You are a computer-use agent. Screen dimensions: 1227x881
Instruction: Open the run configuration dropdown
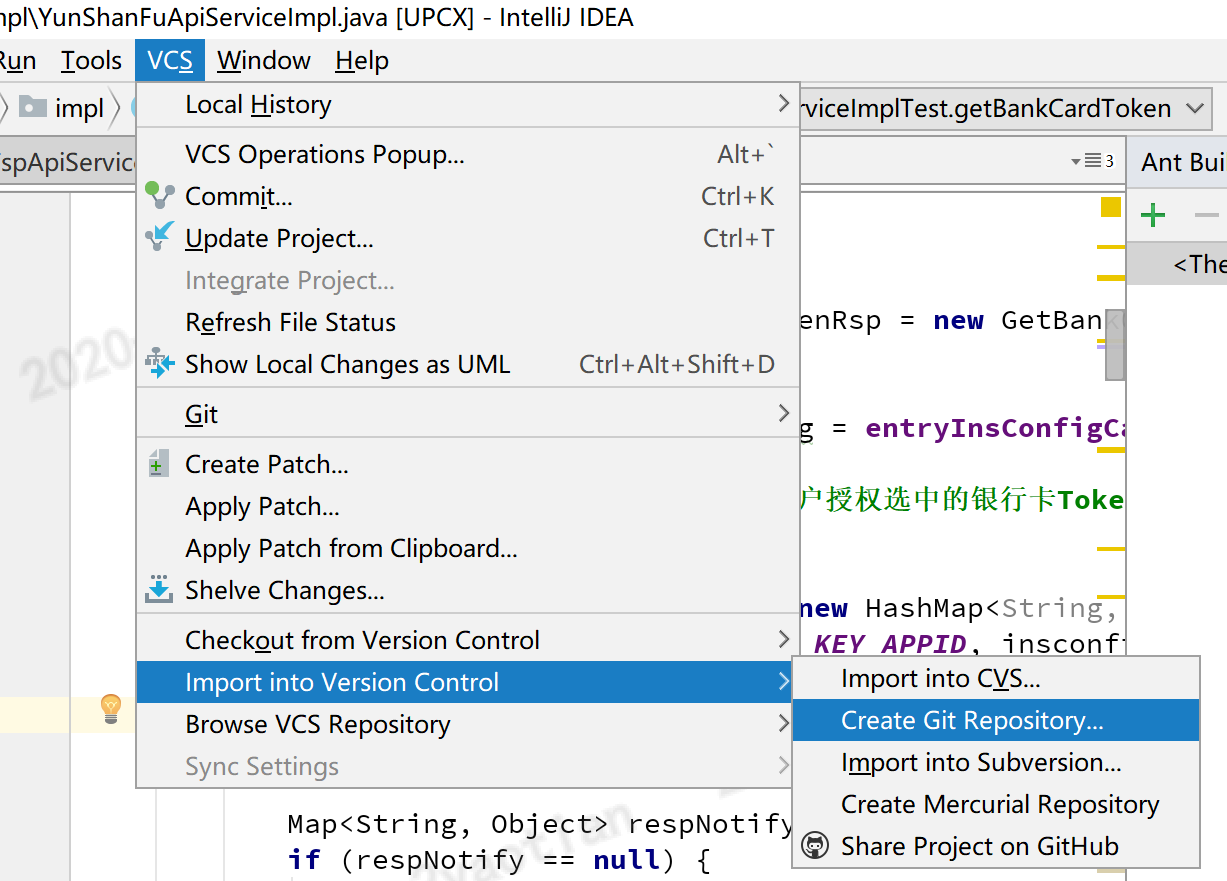(1194, 108)
